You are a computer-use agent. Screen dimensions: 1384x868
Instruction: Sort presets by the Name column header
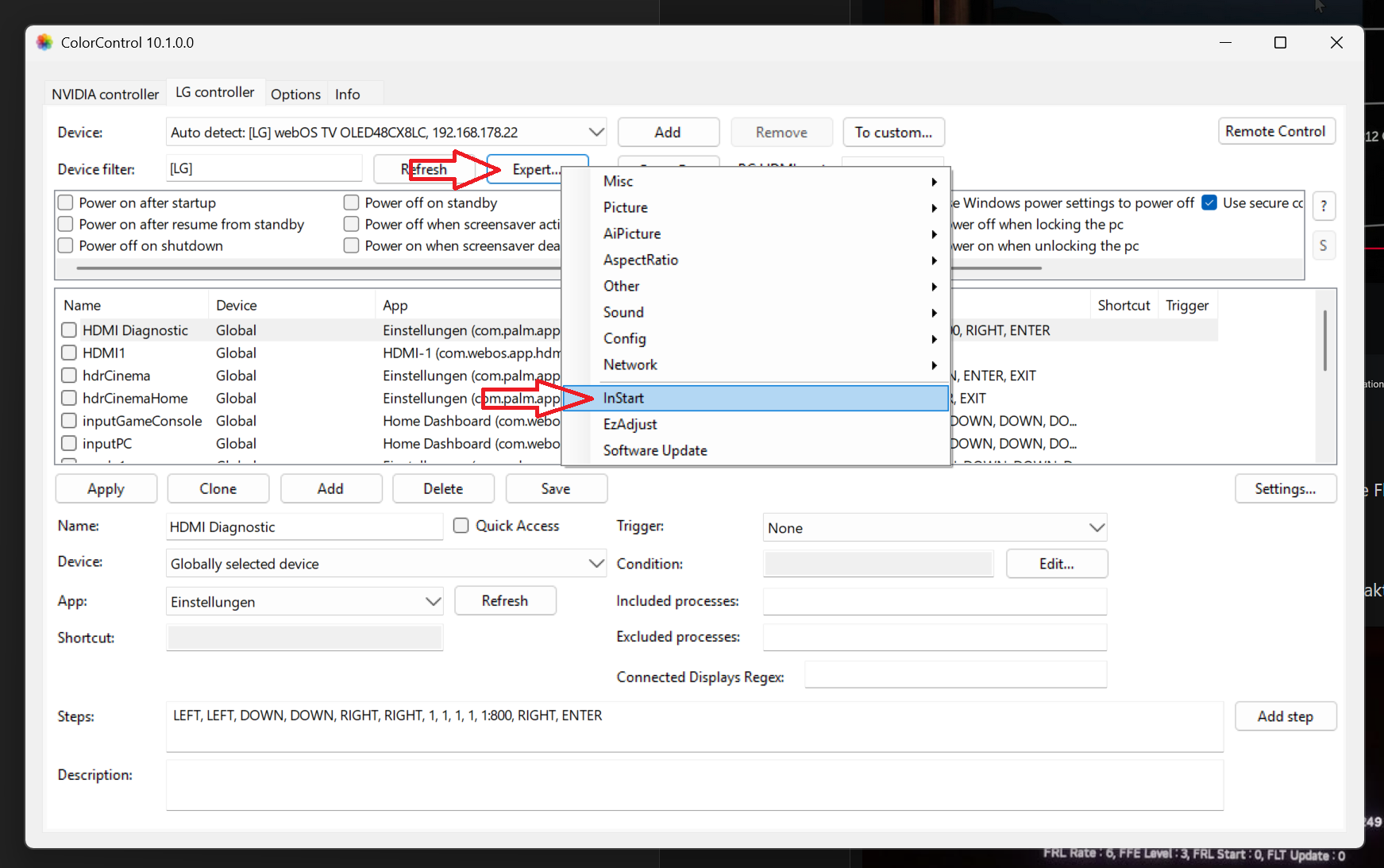132,305
